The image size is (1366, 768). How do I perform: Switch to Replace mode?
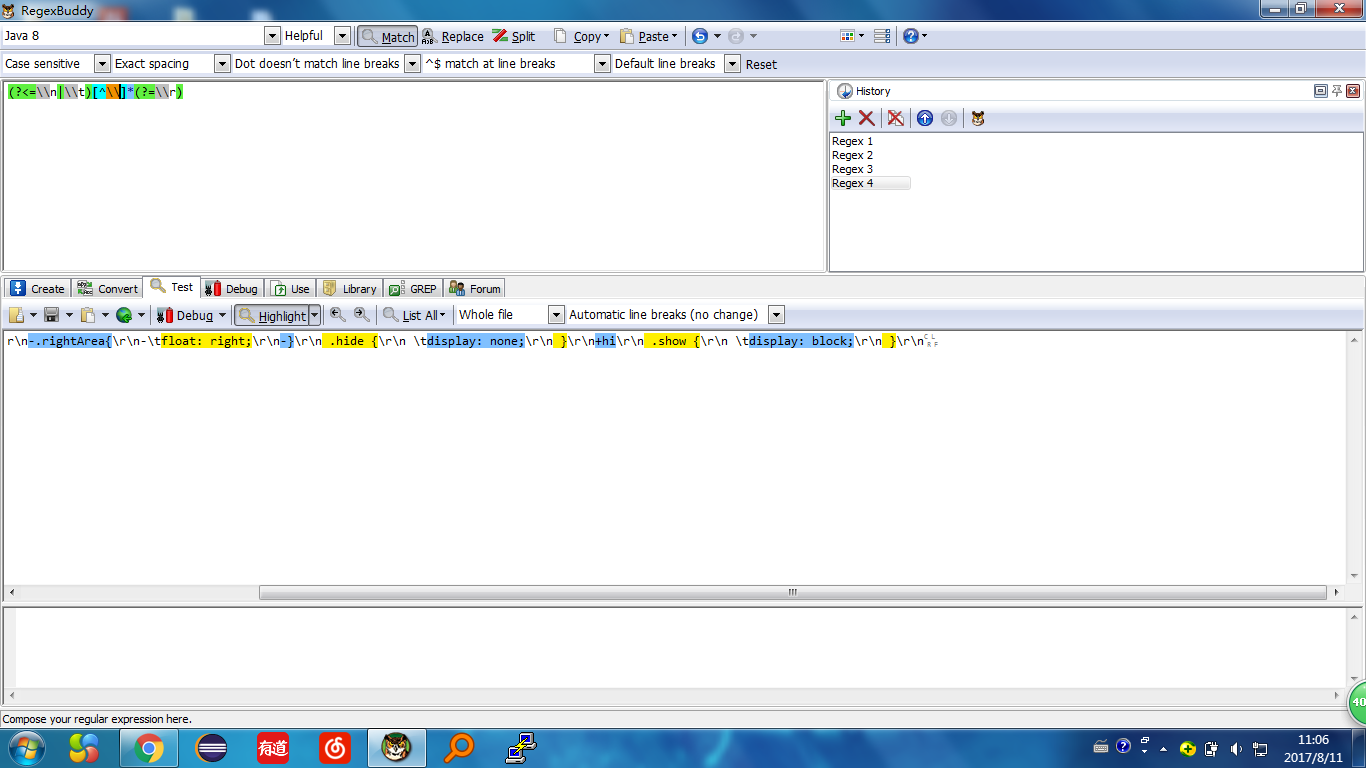pyautogui.click(x=452, y=36)
